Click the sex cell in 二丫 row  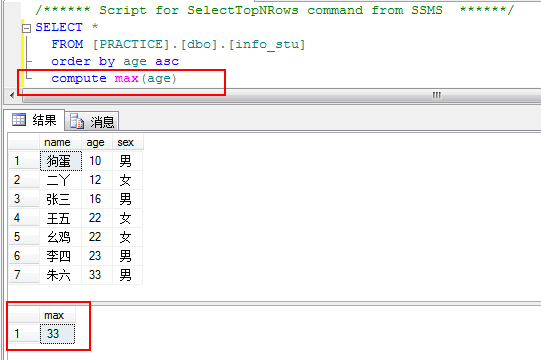[x=127, y=180]
